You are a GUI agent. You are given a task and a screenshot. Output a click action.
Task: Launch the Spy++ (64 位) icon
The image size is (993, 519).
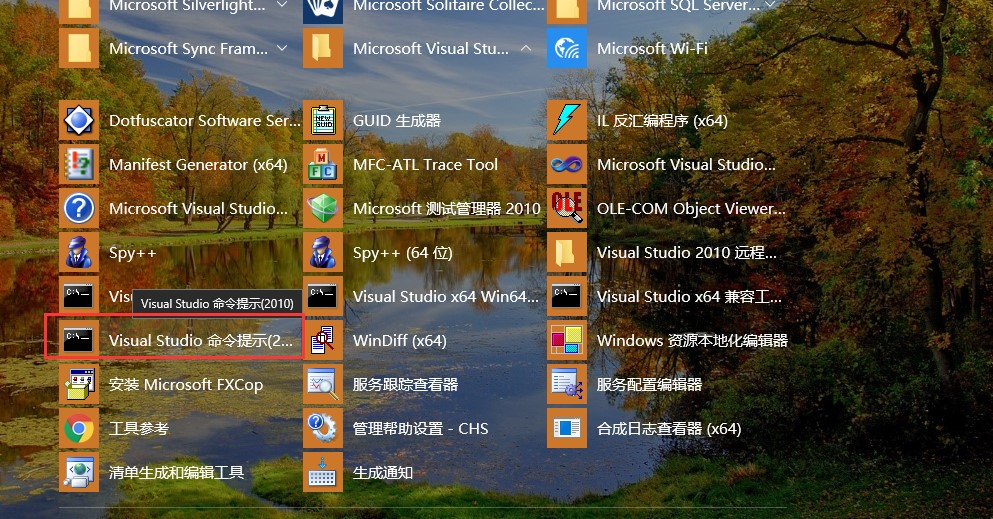click(323, 252)
